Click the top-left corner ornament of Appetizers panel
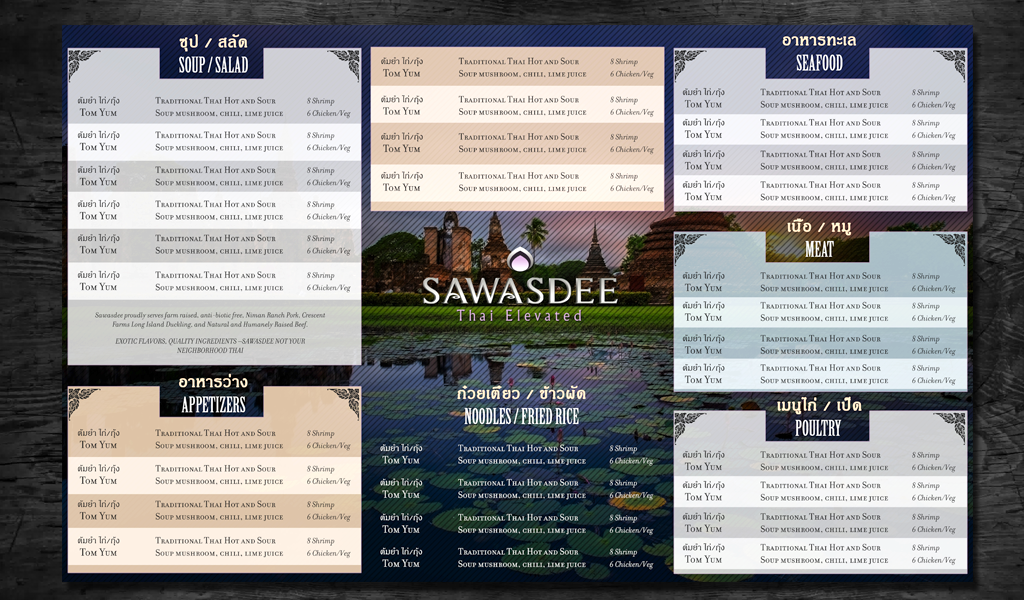 pyautogui.click(x=84, y=403)
